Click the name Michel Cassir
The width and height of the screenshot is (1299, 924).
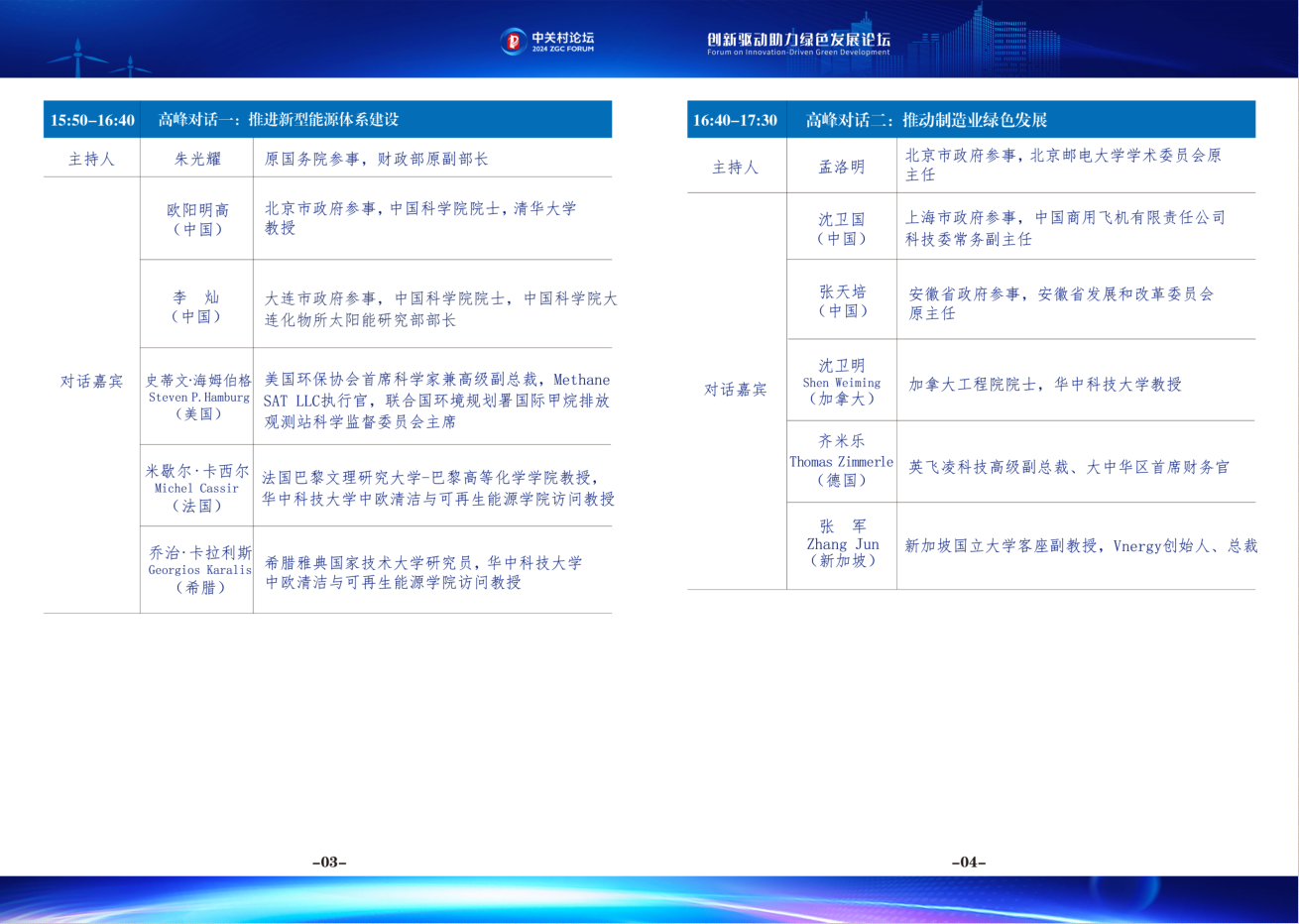tap(196, 489)
